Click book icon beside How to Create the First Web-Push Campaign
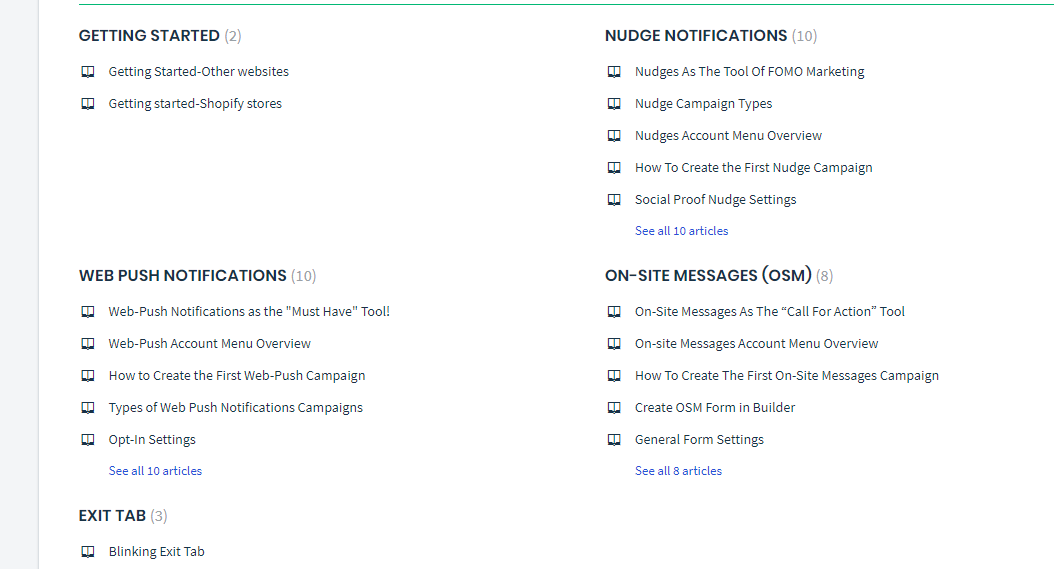 [88, 376]
